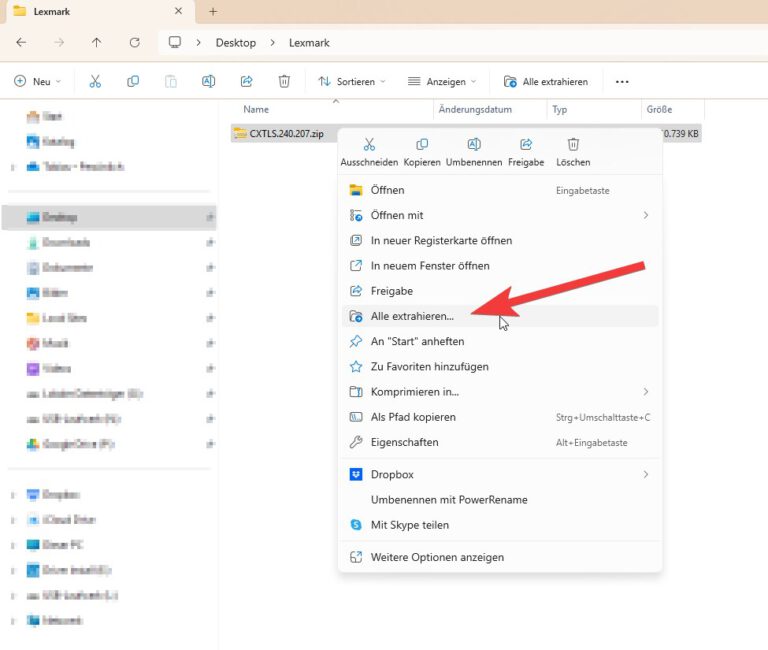Choose Mit Skype teilen

click(500, 525)
